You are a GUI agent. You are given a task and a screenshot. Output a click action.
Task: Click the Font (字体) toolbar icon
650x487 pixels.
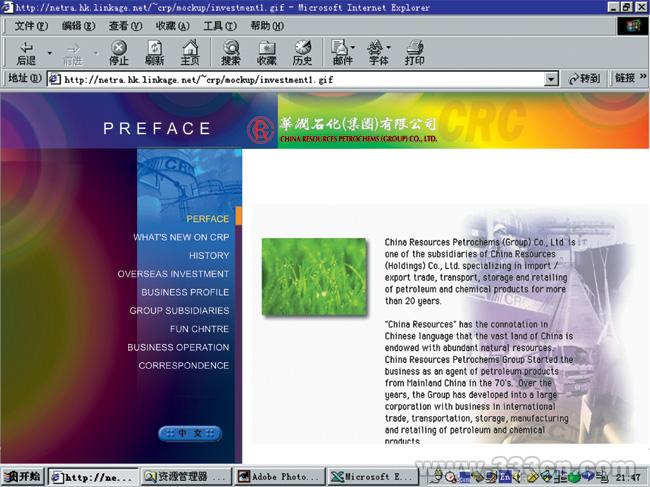pos(377,52)
